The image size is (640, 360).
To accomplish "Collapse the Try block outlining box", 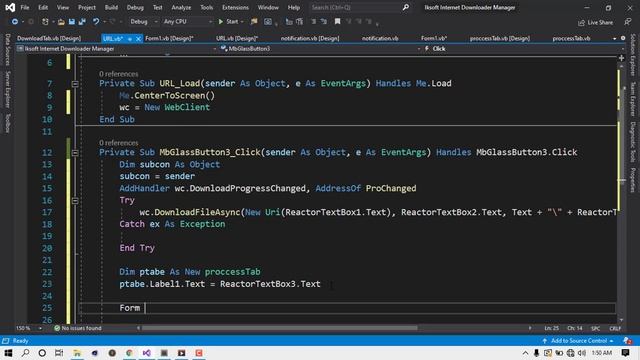I will tap(75, 200).
